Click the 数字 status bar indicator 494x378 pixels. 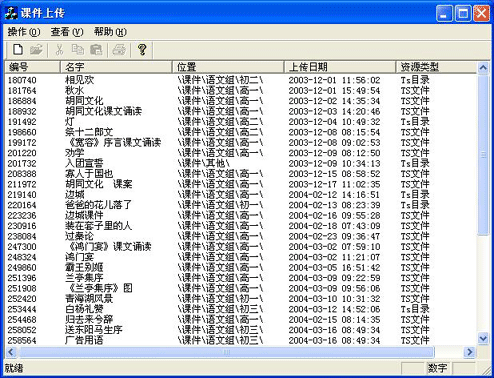[438, 368]
